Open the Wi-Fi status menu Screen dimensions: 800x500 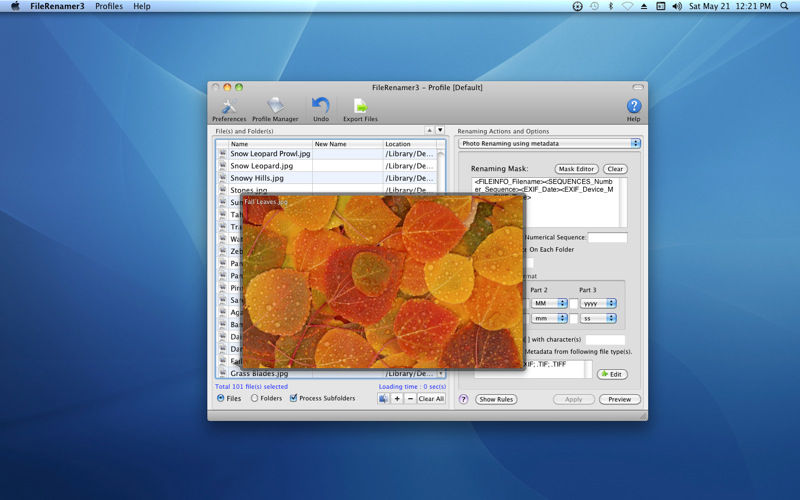click(x=627, y=6)
